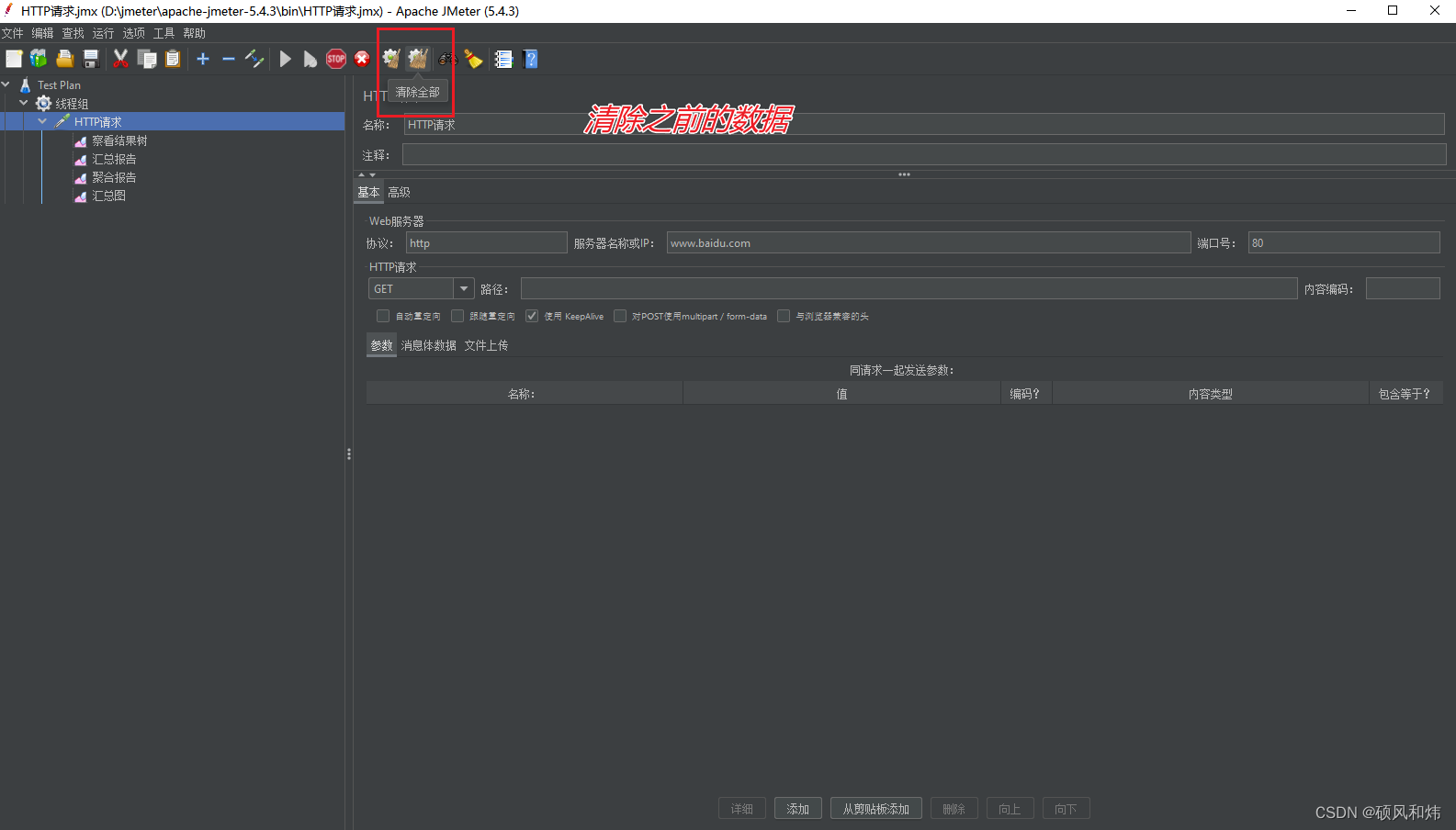Uncheck 使用 KeepAlive checkbox
The image size is (1456, 830).
pos(532,316)
